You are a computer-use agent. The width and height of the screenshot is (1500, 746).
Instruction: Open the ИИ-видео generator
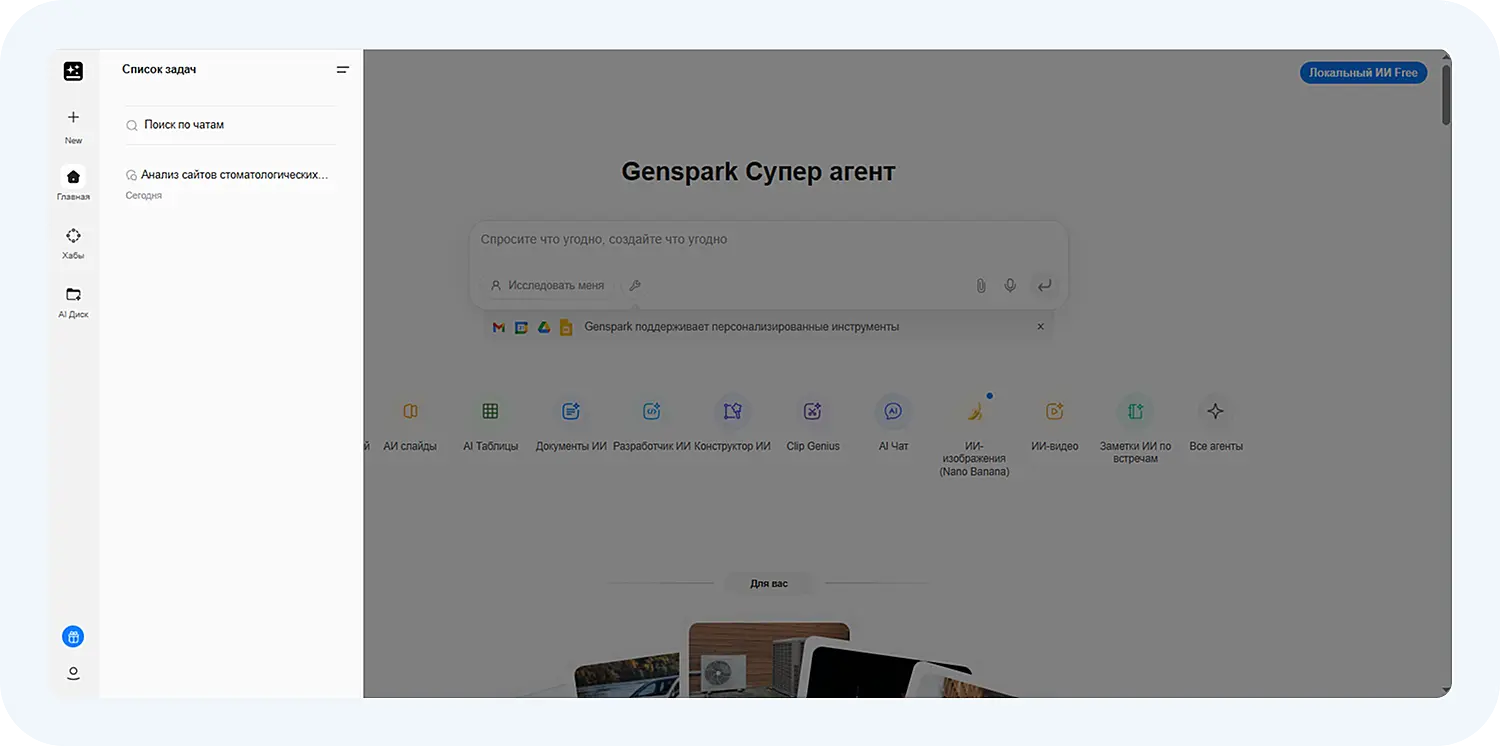[x=1055, y=411]
